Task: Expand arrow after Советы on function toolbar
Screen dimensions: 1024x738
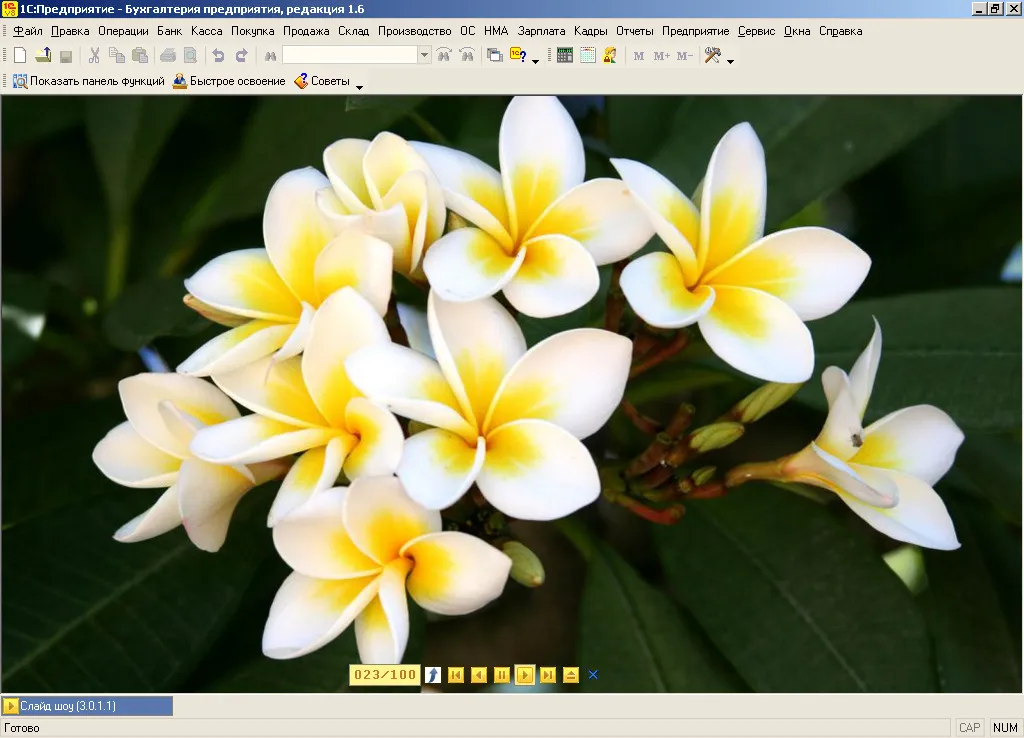Action: coord(359,87)
